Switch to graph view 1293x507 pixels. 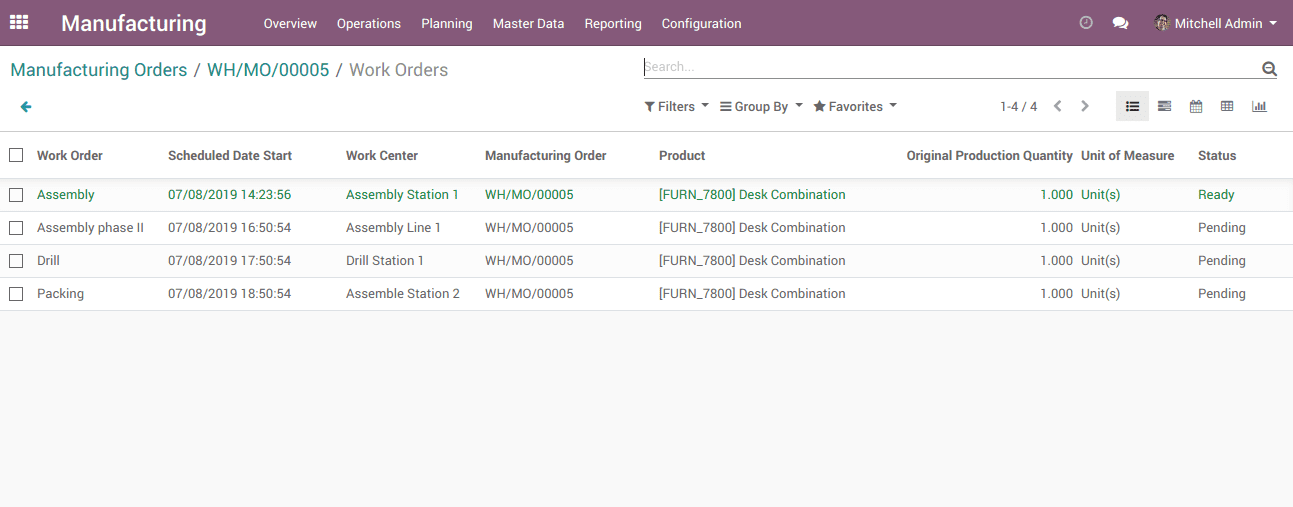tap(1259, 106)
